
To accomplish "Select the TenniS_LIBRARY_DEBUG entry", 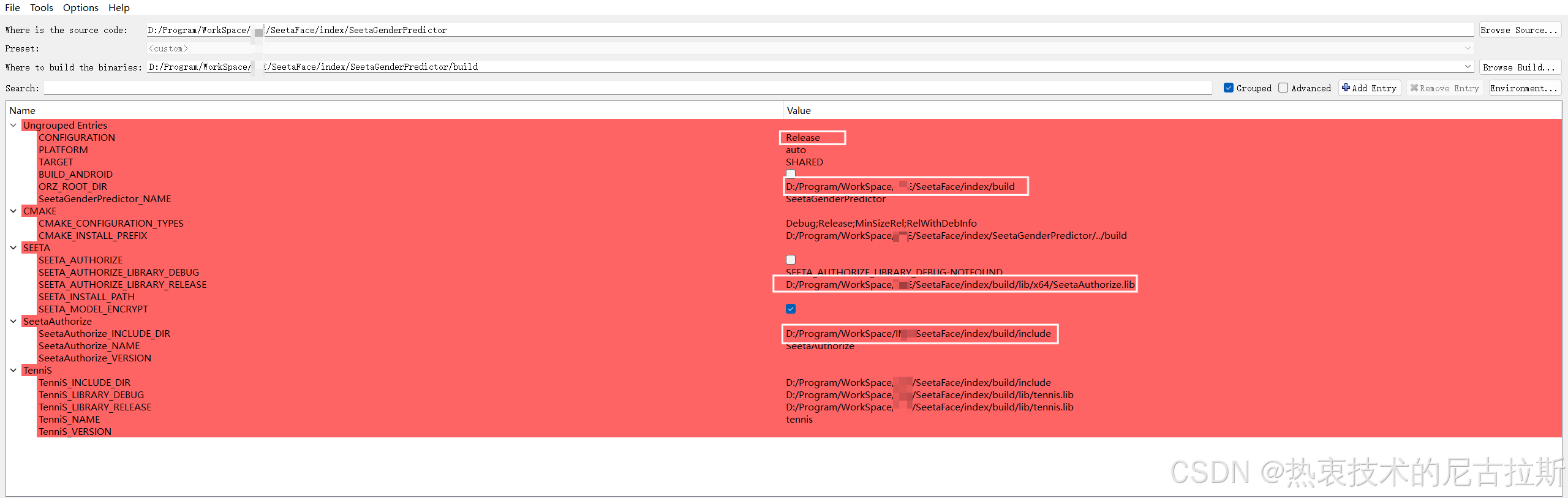I will (91, 394).
